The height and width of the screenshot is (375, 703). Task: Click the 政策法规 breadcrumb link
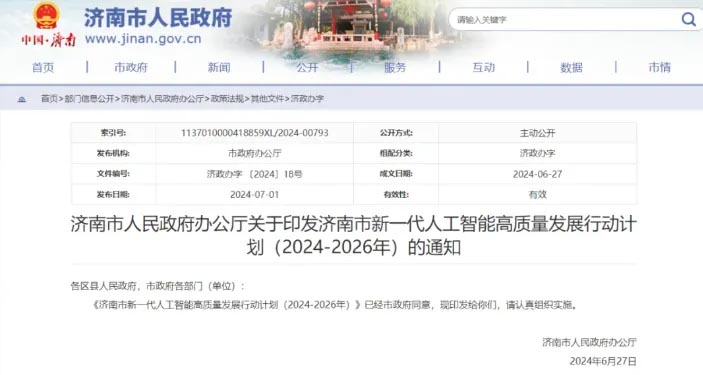tap(227, 99)
